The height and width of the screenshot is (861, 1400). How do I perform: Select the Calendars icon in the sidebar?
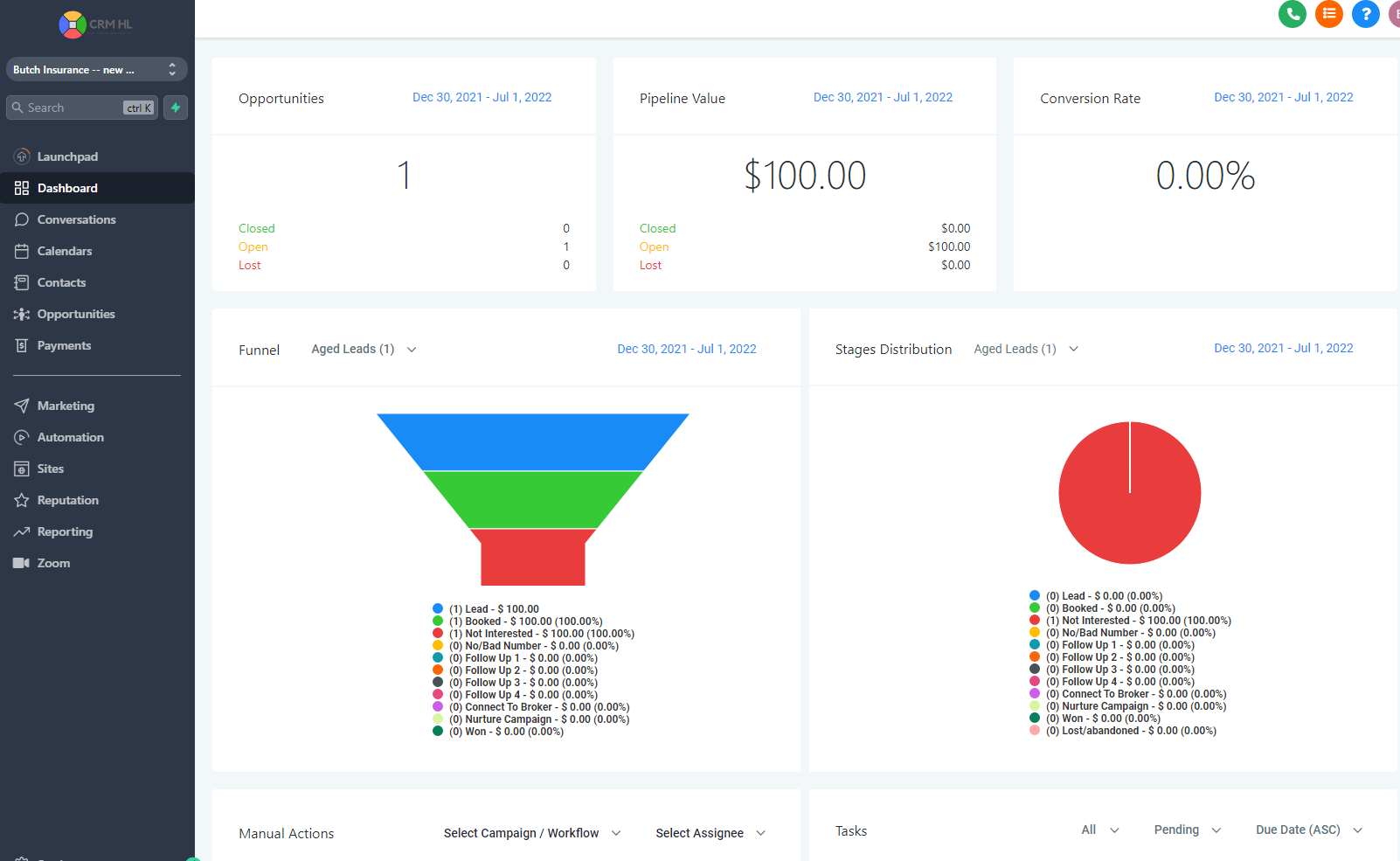[x=21, y=250]
